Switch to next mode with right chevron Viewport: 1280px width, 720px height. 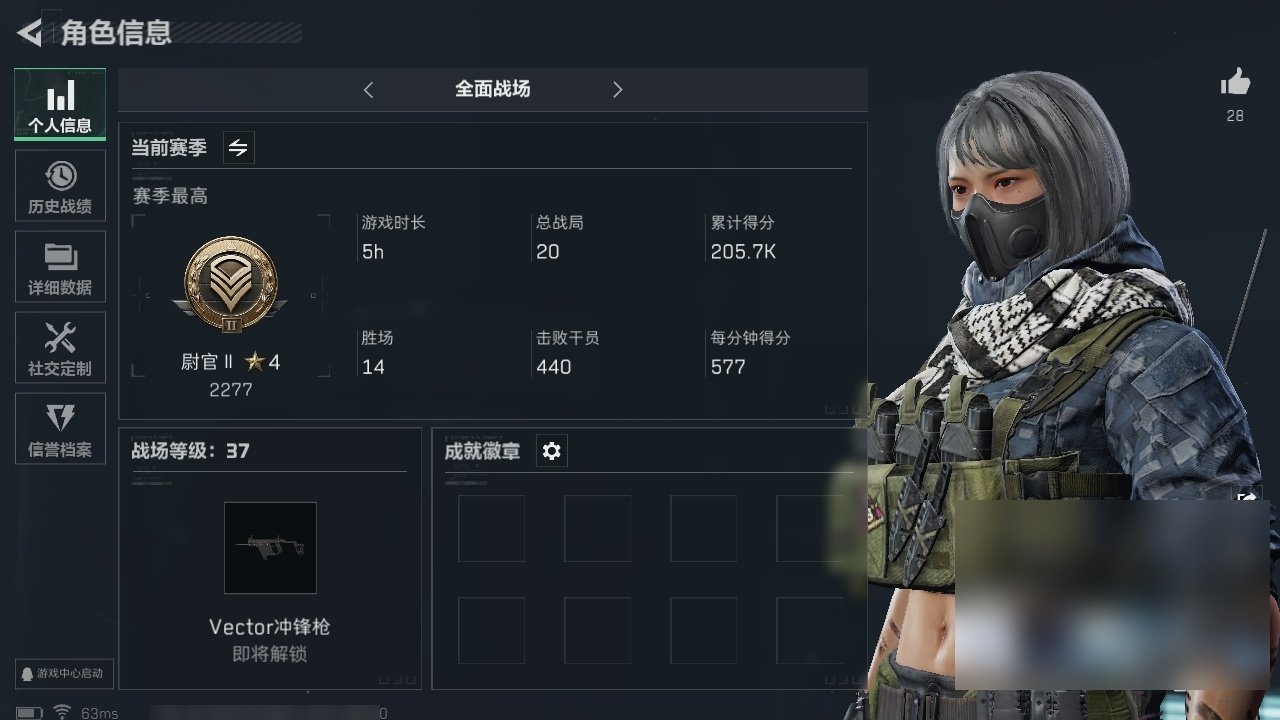pyautogui.click(x=617, y=90)
